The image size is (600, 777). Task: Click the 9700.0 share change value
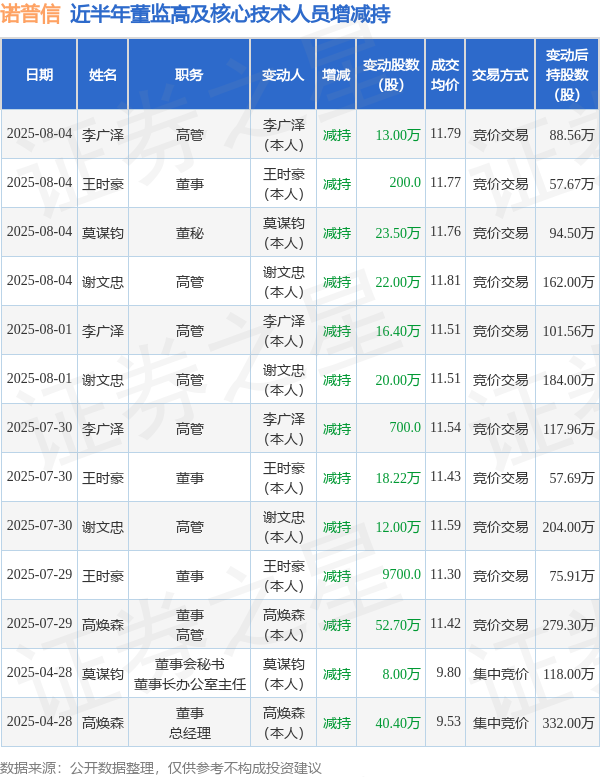click(401, 574)
